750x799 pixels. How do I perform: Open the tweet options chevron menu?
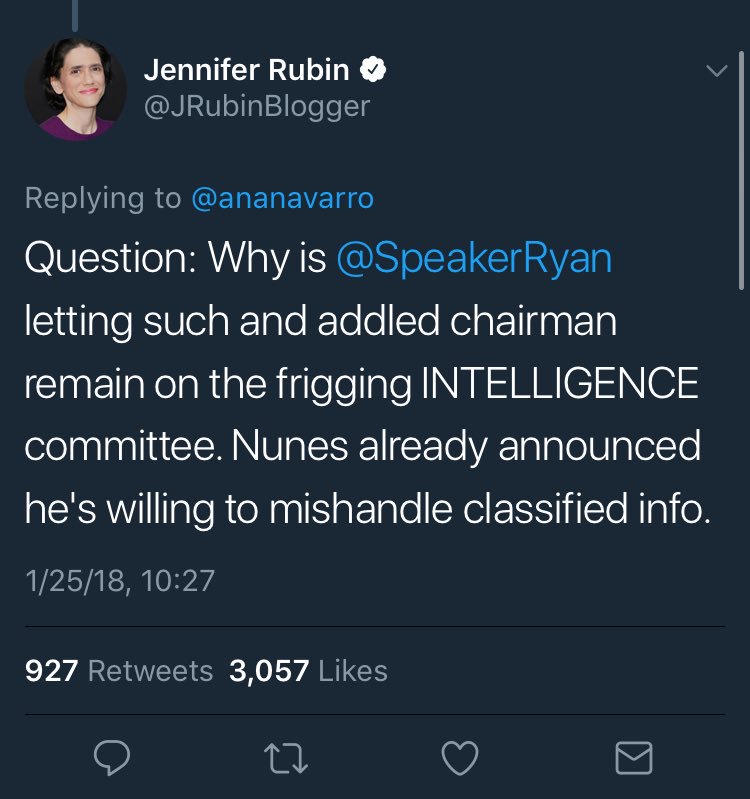coord(715,71)
